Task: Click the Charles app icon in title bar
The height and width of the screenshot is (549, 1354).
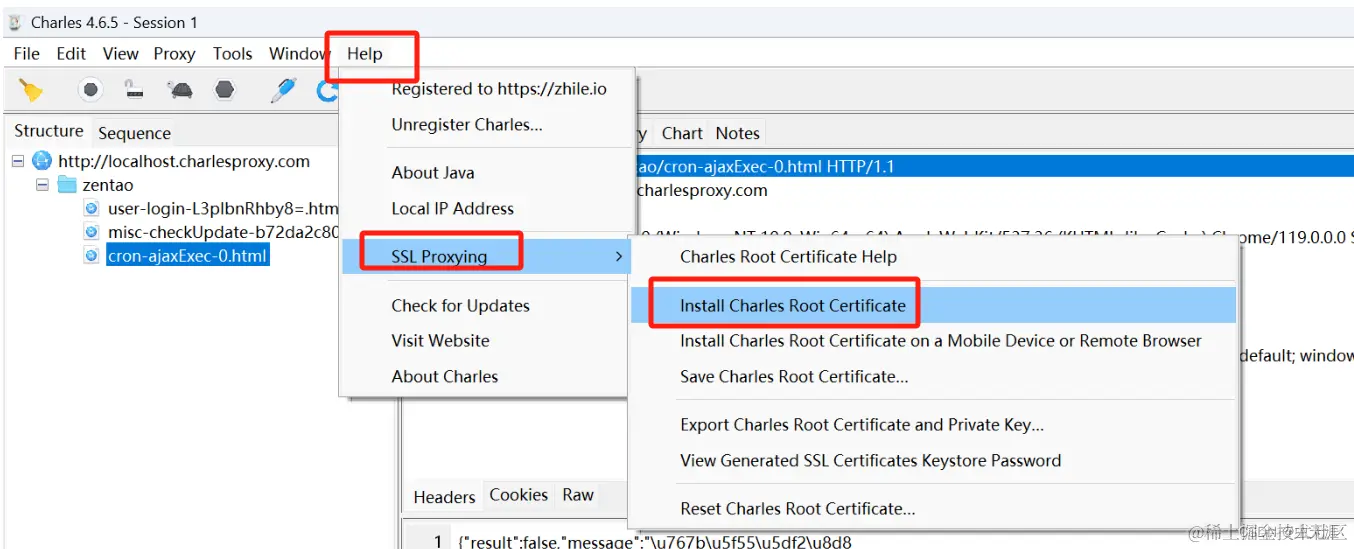Action: [15, 22]
